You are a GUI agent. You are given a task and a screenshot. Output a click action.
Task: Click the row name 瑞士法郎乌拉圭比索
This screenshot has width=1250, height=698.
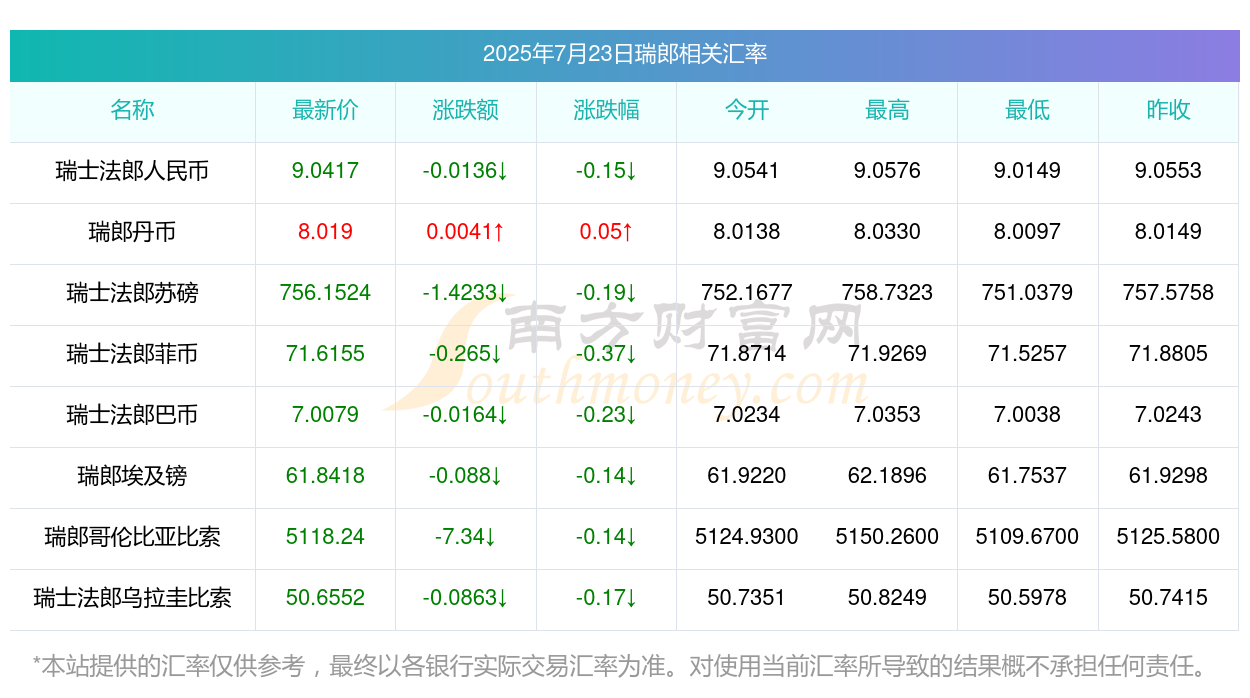(x=132, y=598)
